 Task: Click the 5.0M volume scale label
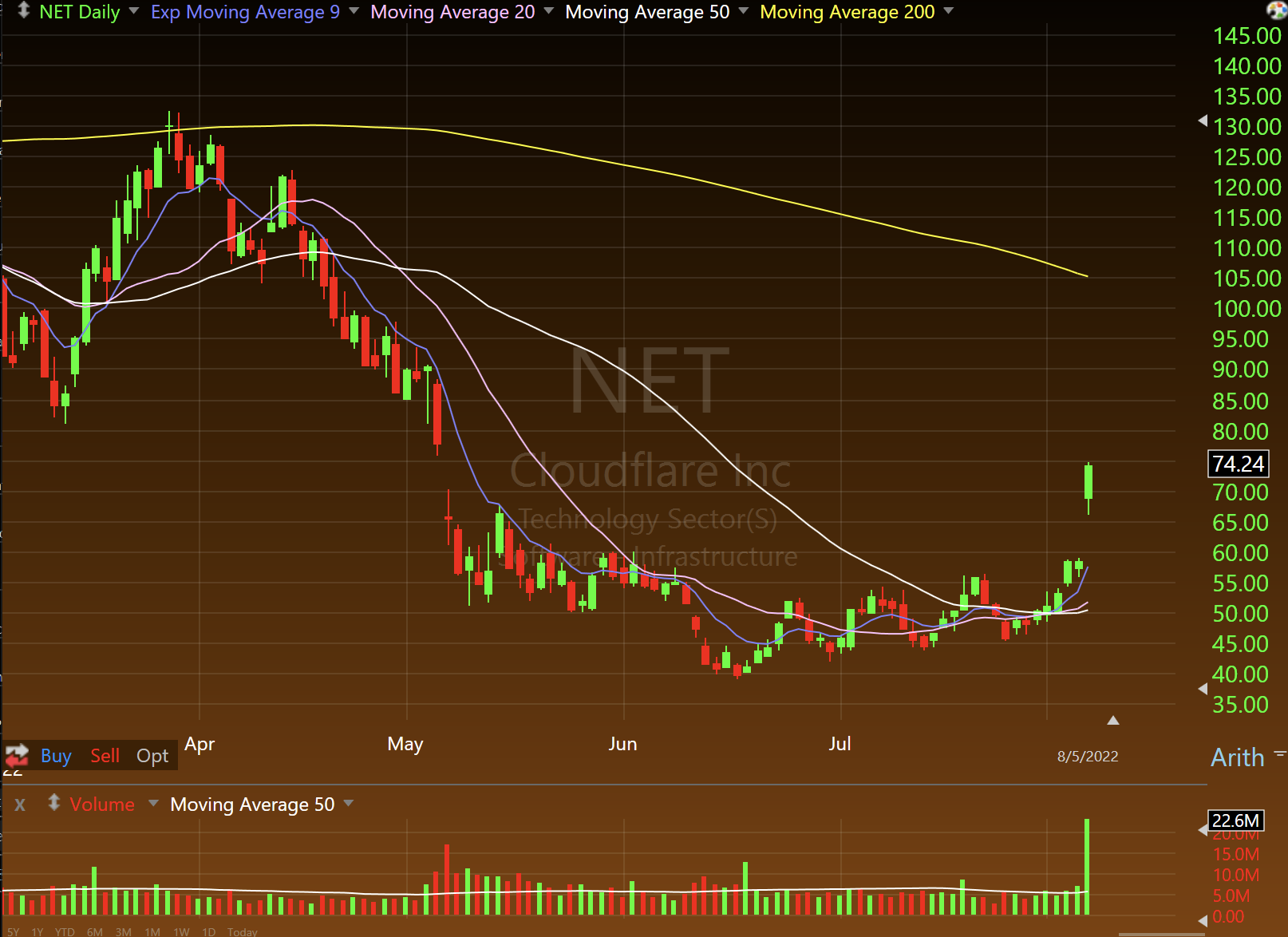1231,896
